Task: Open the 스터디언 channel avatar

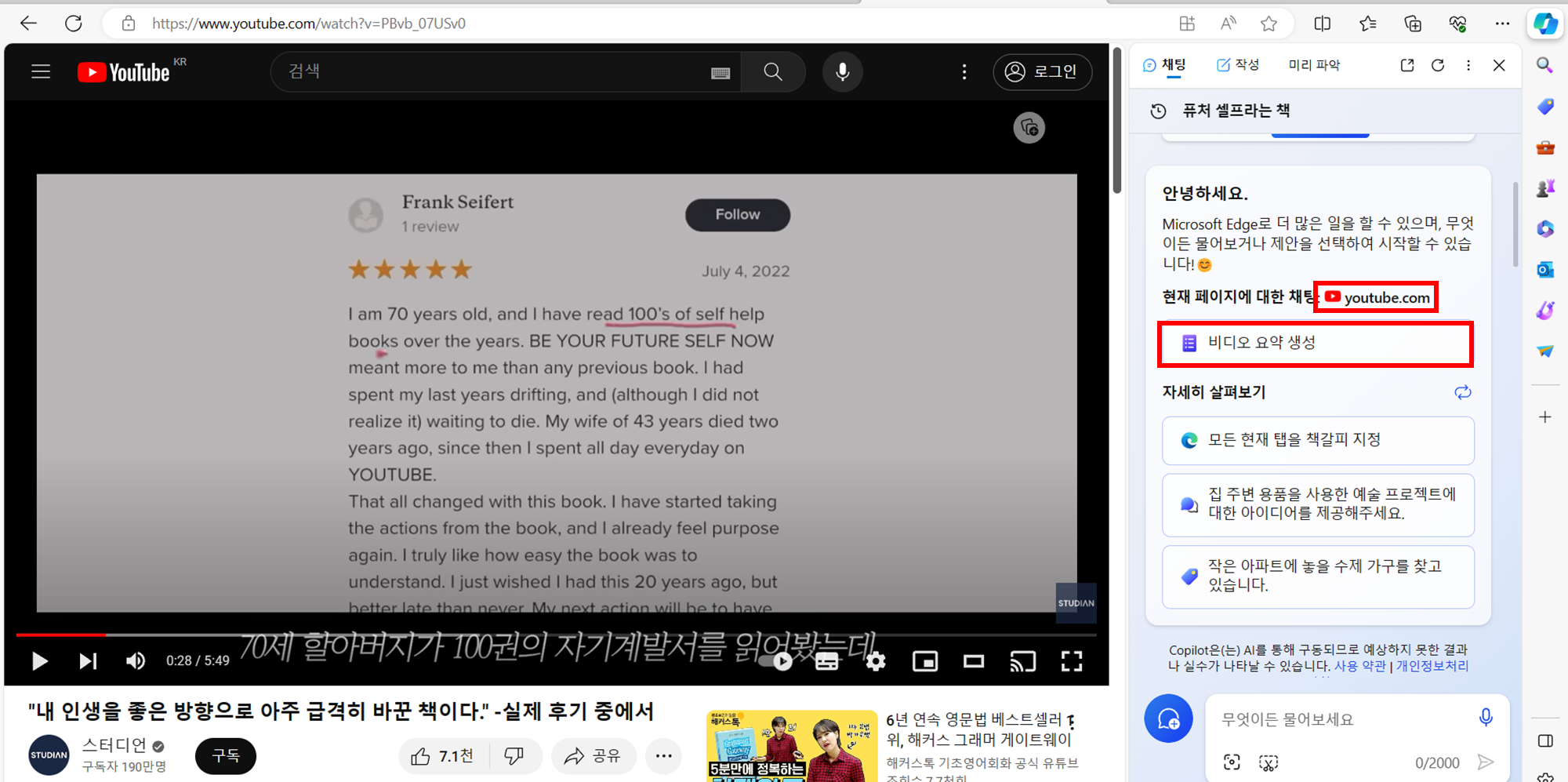Action: click(x=49, y=755)
